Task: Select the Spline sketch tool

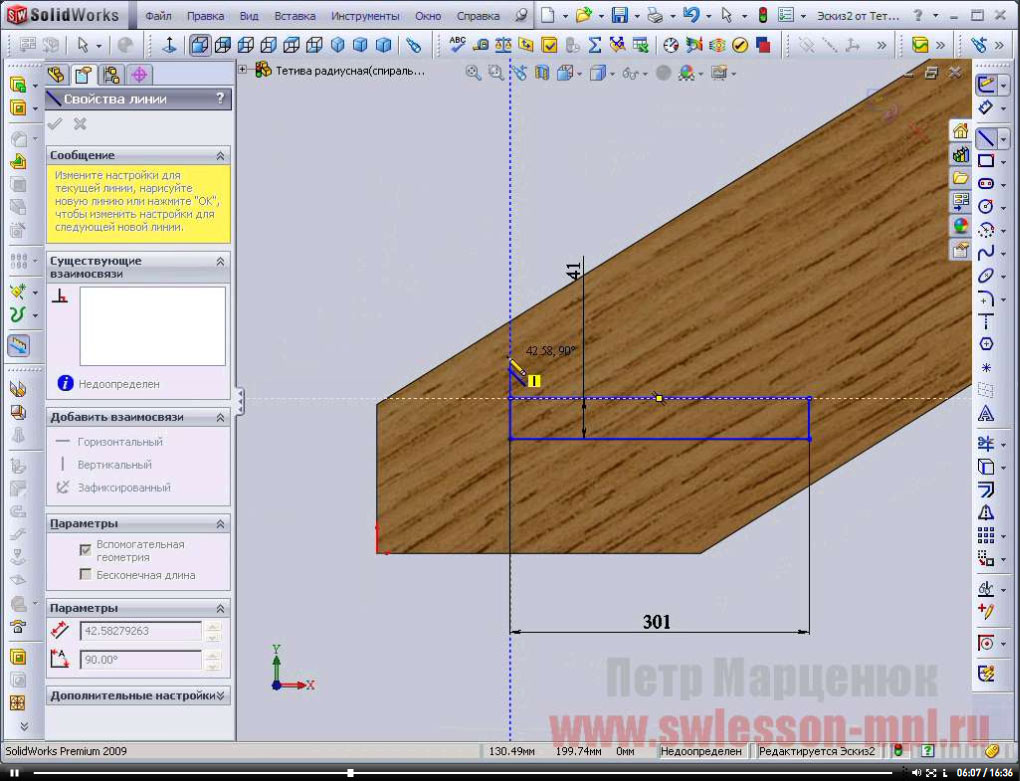Action: tap(986, 252)
